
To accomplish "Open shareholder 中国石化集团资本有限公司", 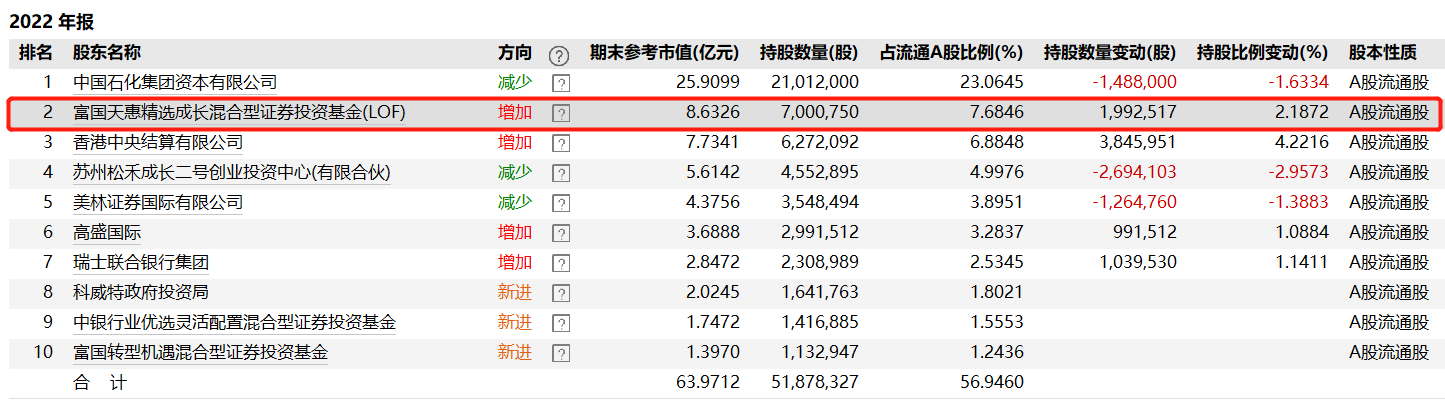I will click(175, 82).
